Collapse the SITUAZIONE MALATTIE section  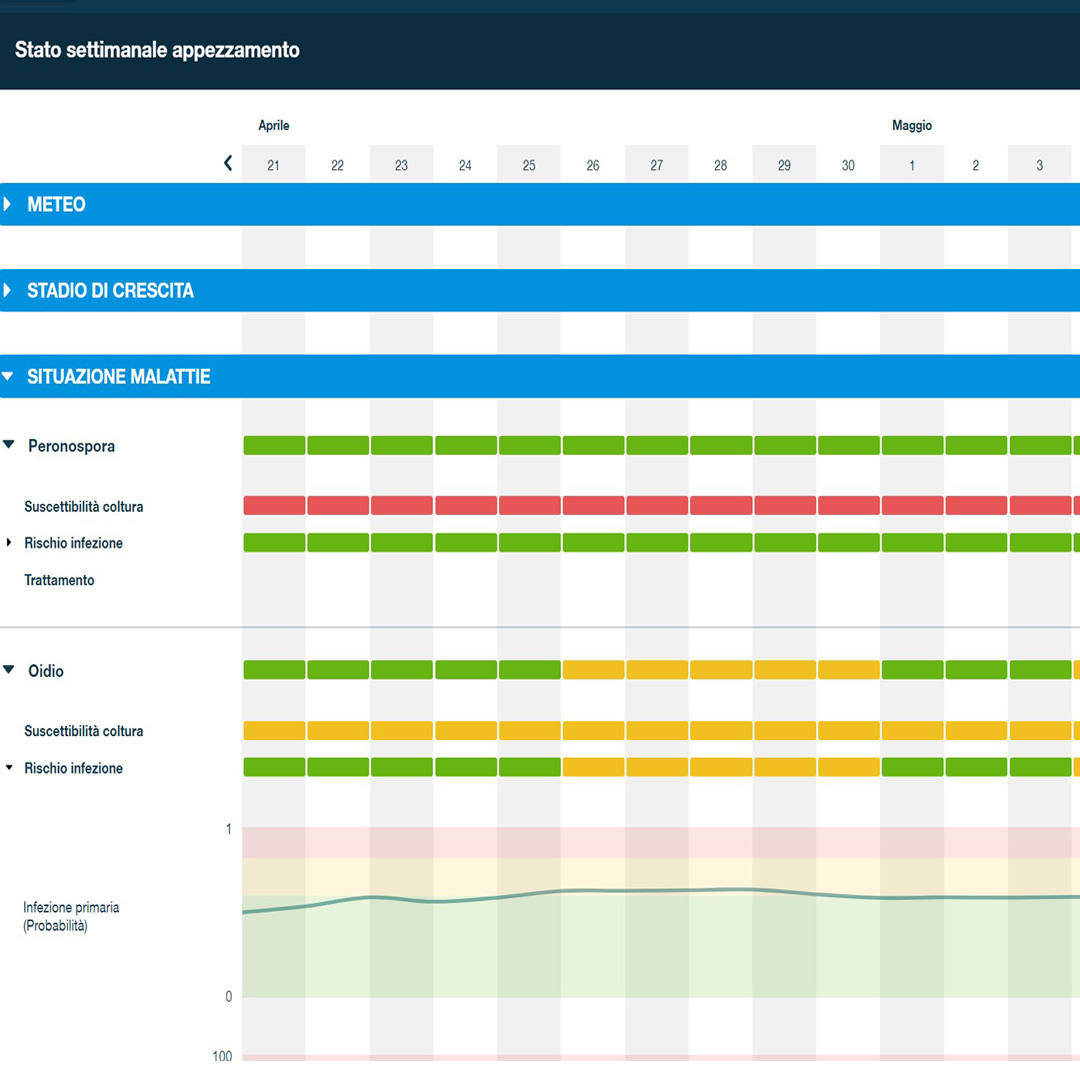8,377
